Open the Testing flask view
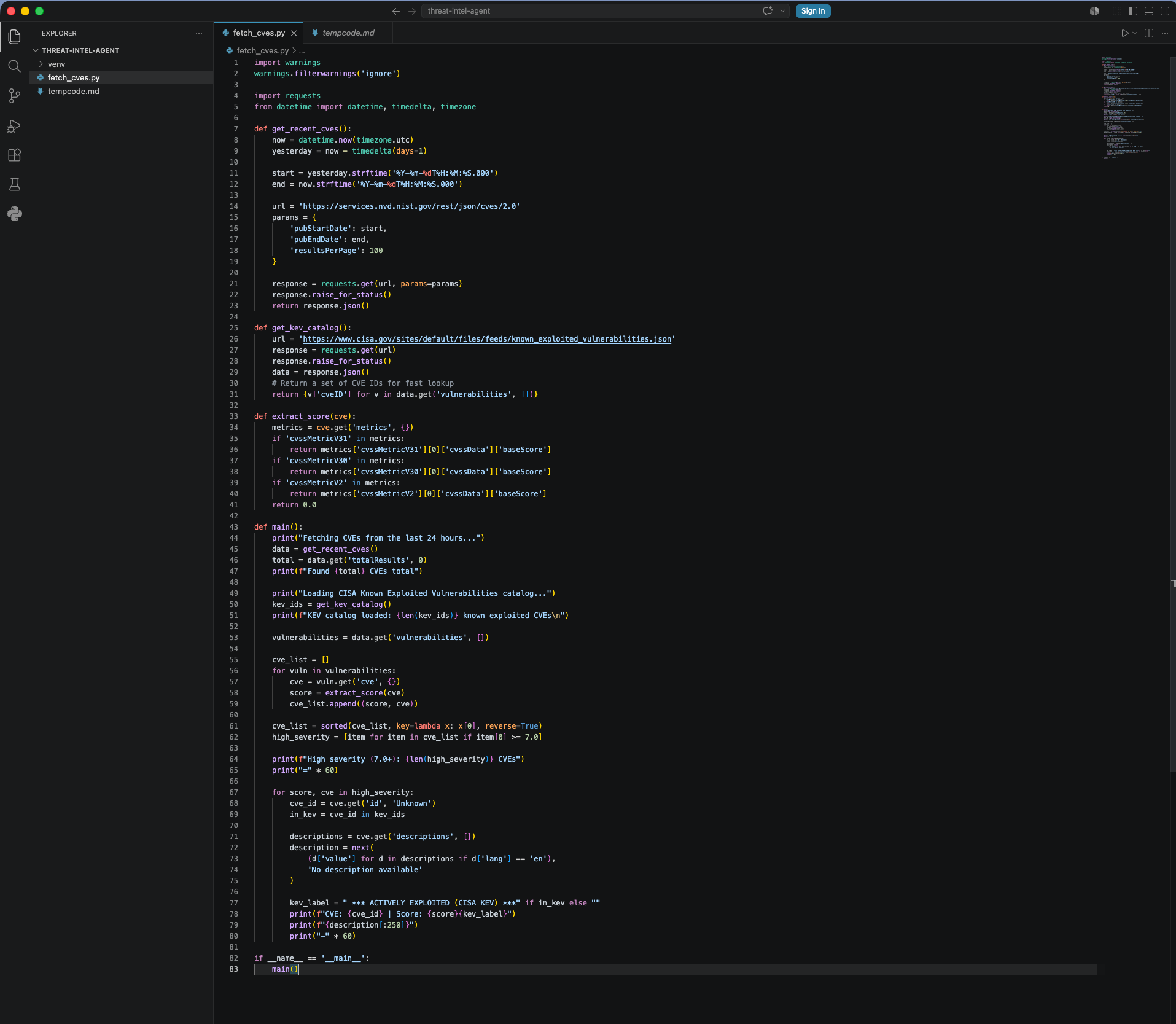This screenshot has height=1024, width=1176. [15, 184]
